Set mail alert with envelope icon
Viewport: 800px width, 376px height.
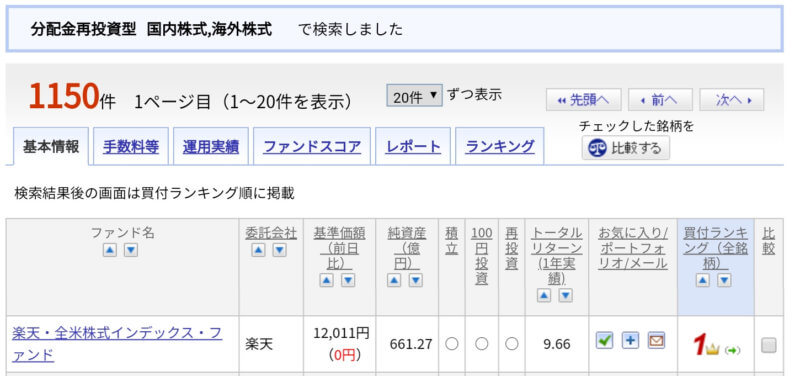(x=657, y=340)
